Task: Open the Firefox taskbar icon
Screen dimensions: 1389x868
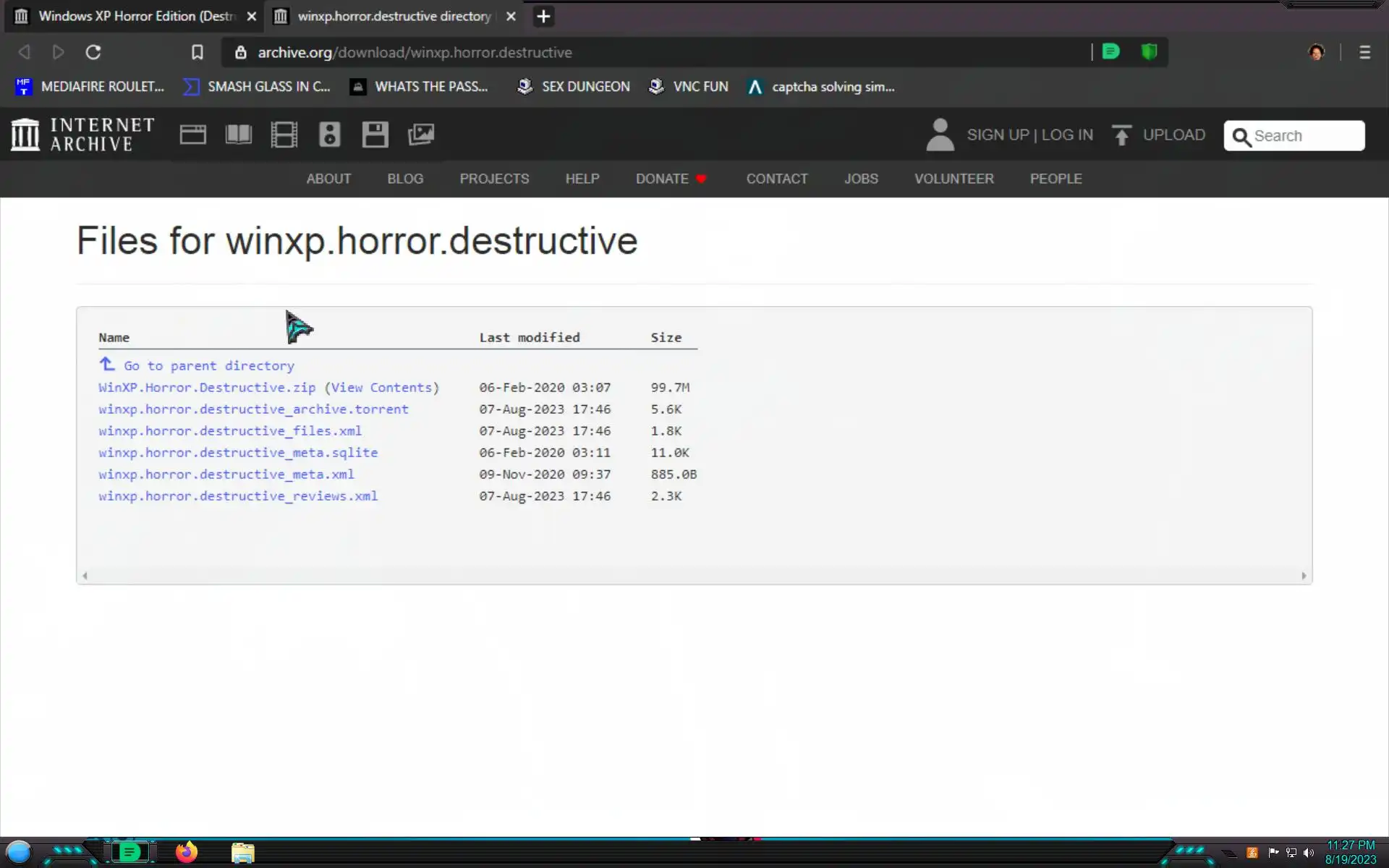Action: (187, 852)
